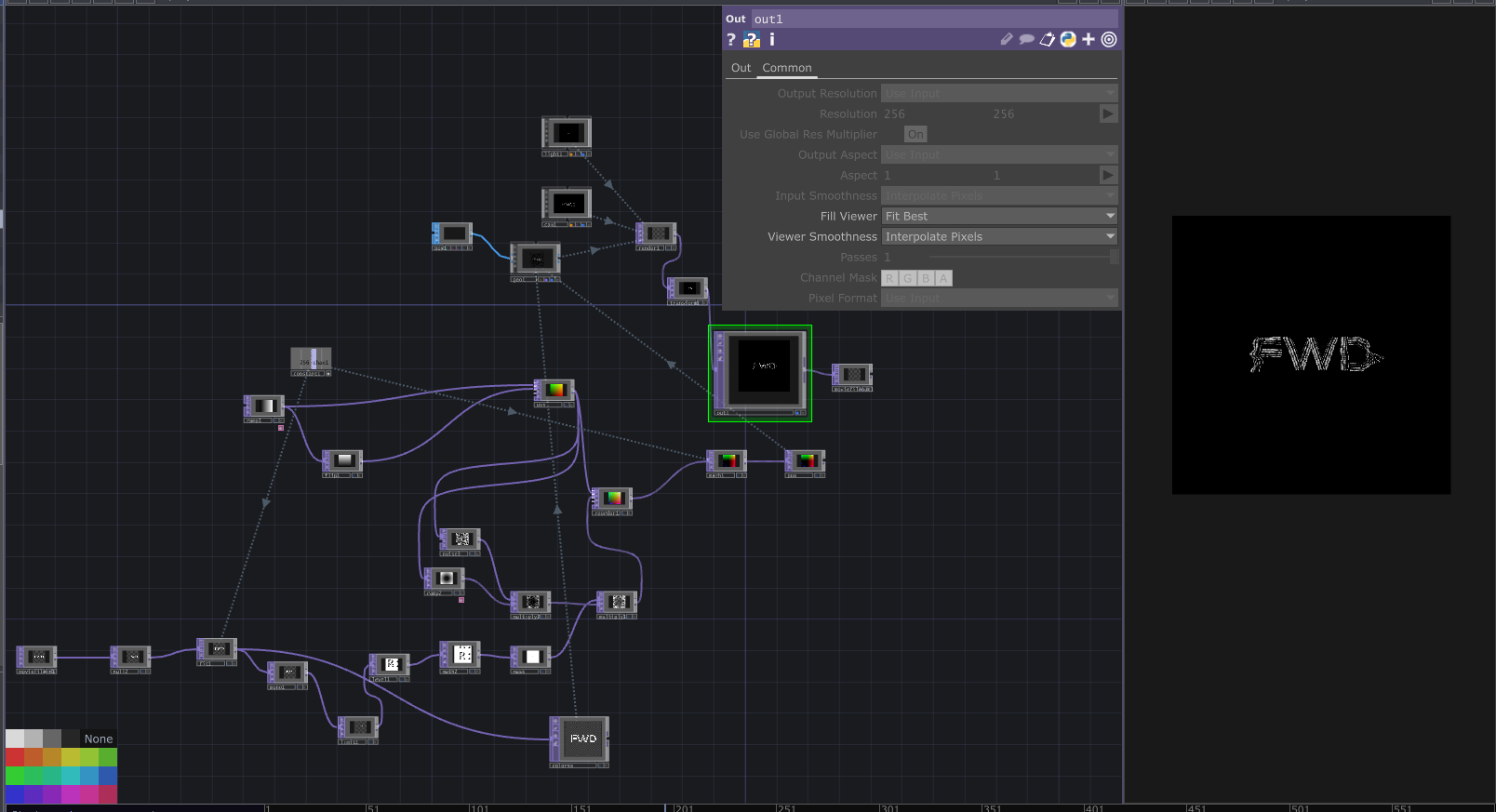Open Python help icon for out1
Viewport: 1496px width, 812px height.
coord(752,39)
